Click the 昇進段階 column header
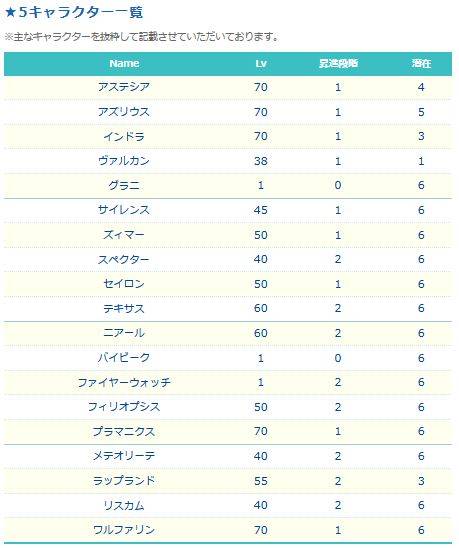The width and height of the screenshot is (459, 548). (338, 64)
